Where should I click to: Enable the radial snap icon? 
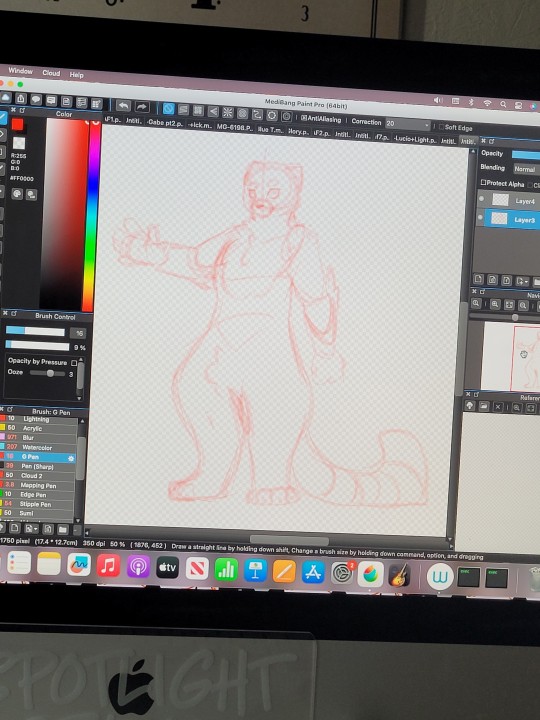227,112
